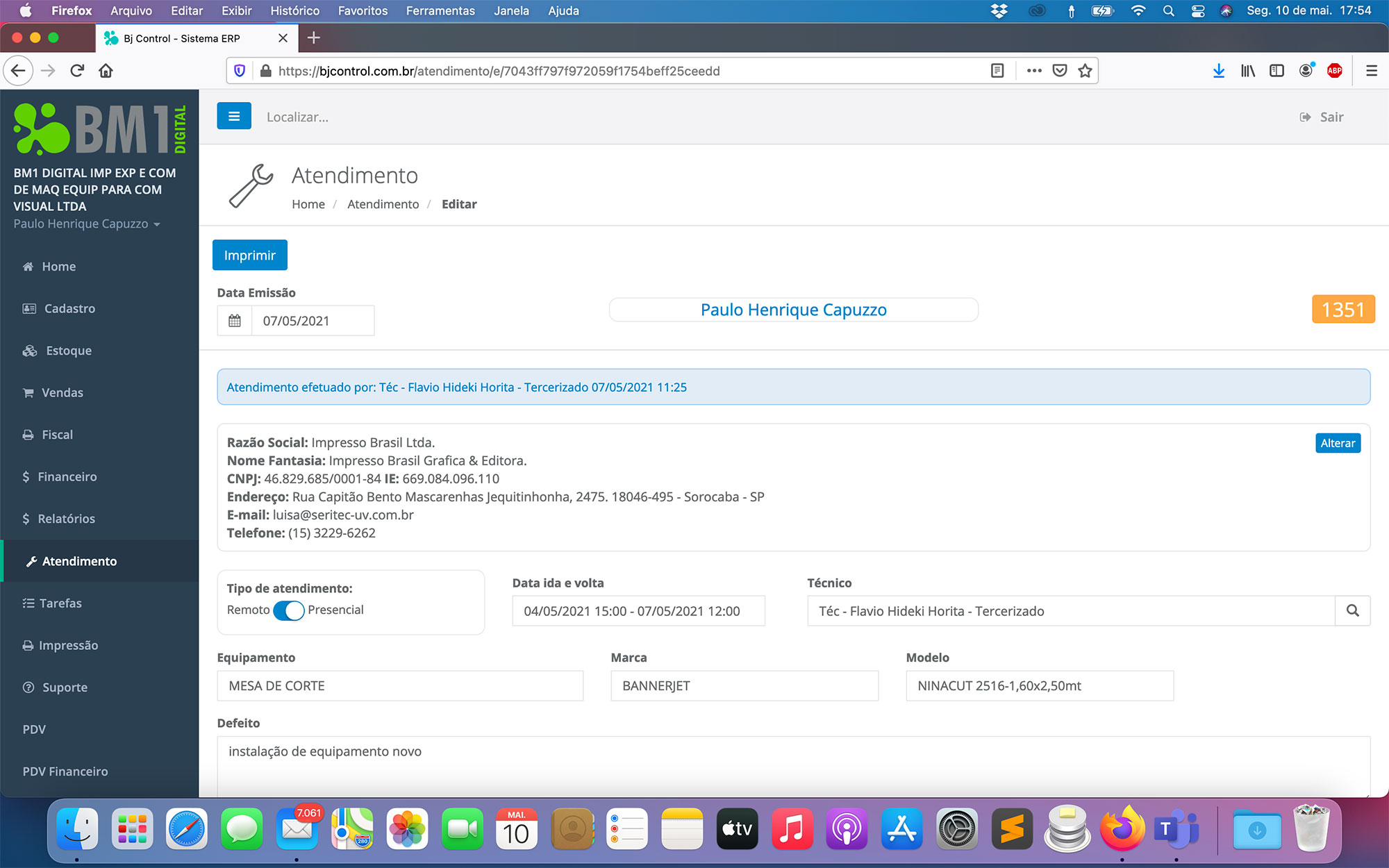The image size is (1389, 868).
Task: Open Firefox reader view icon in address bar
Action: click(x=997, y=71)
